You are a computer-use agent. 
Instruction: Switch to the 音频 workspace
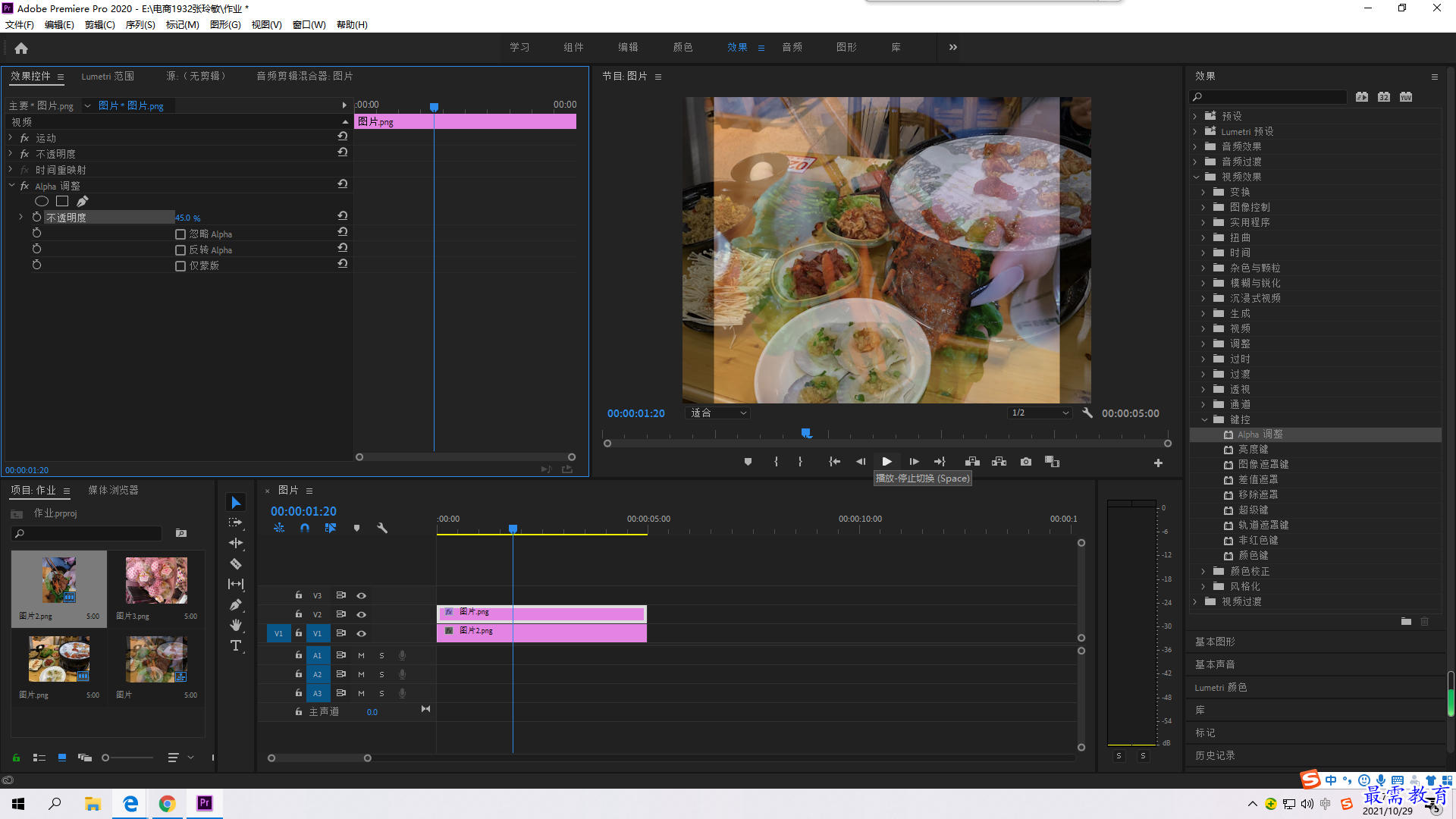point(792,47)
